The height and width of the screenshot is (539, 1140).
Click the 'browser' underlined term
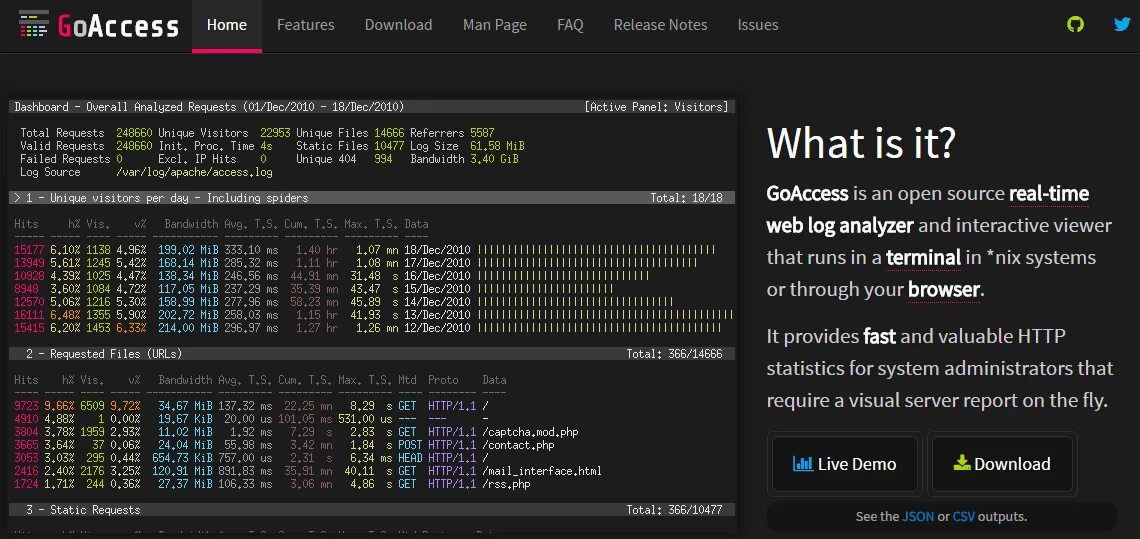944,290
